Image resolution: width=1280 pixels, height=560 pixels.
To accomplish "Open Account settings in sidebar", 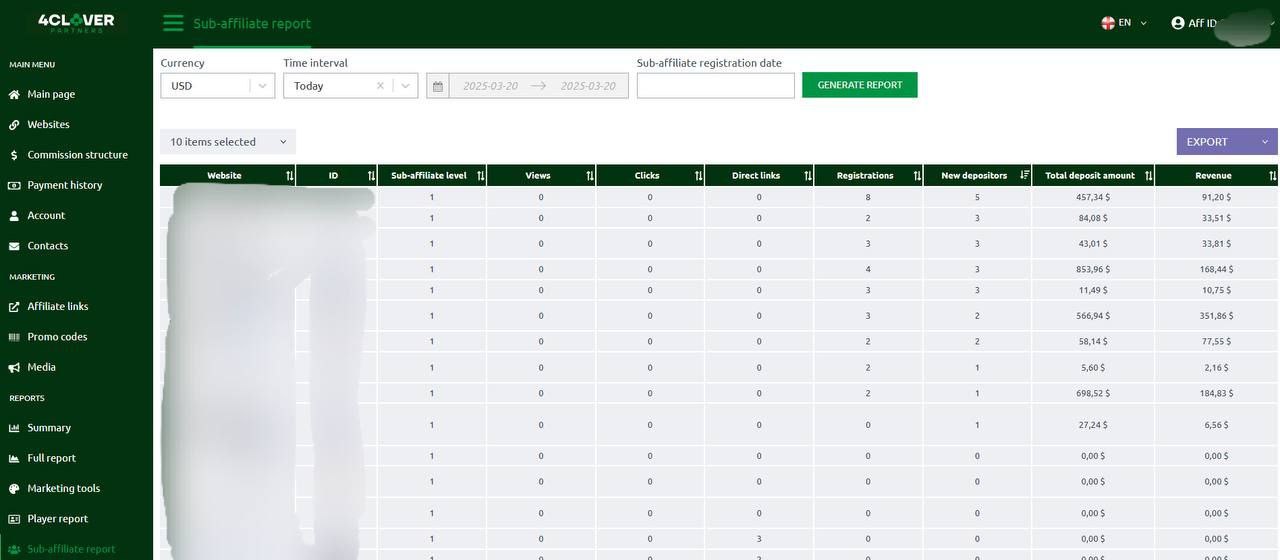I will point(46,215).
